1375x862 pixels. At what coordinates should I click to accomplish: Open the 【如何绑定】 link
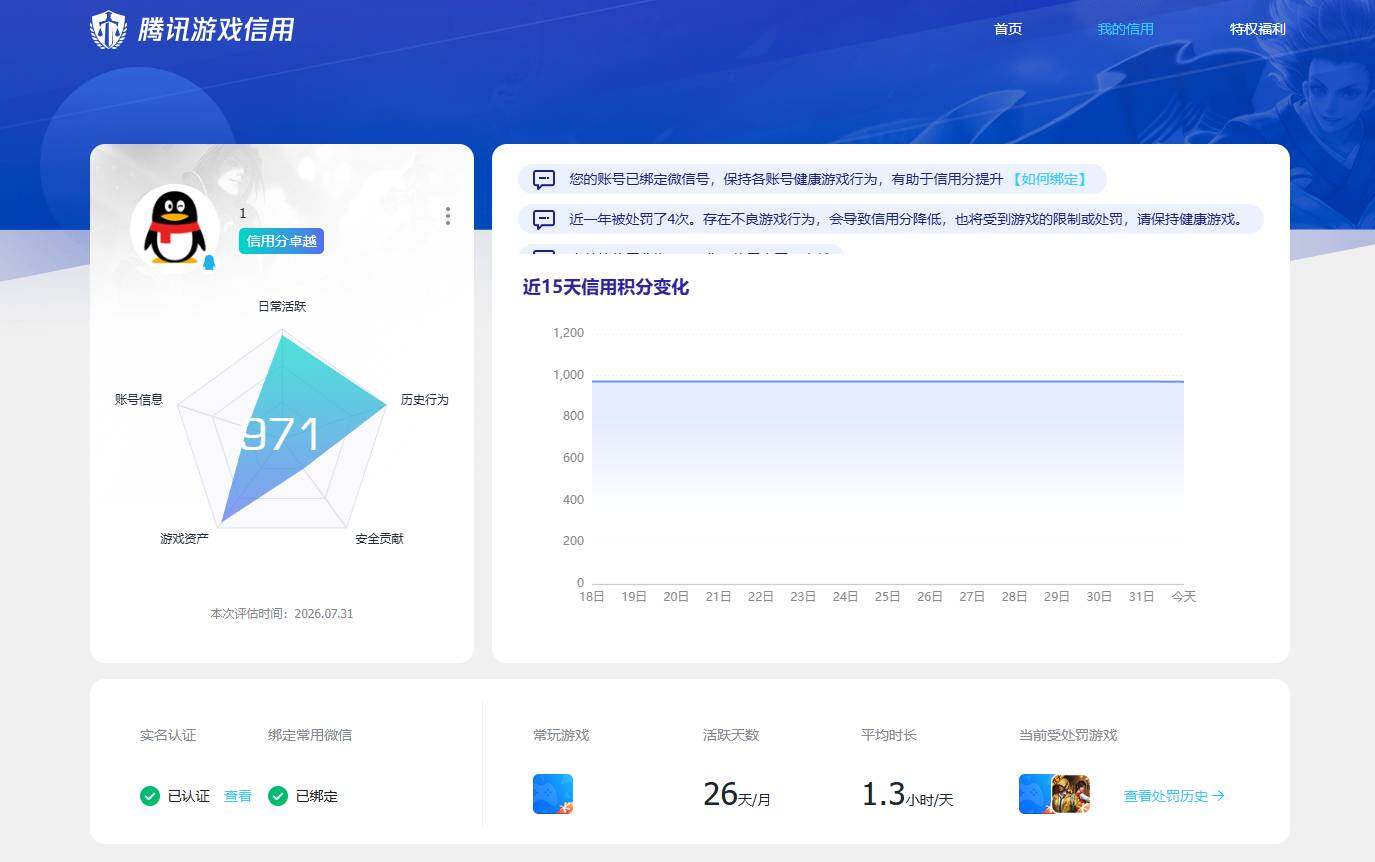coord(1048,179)
